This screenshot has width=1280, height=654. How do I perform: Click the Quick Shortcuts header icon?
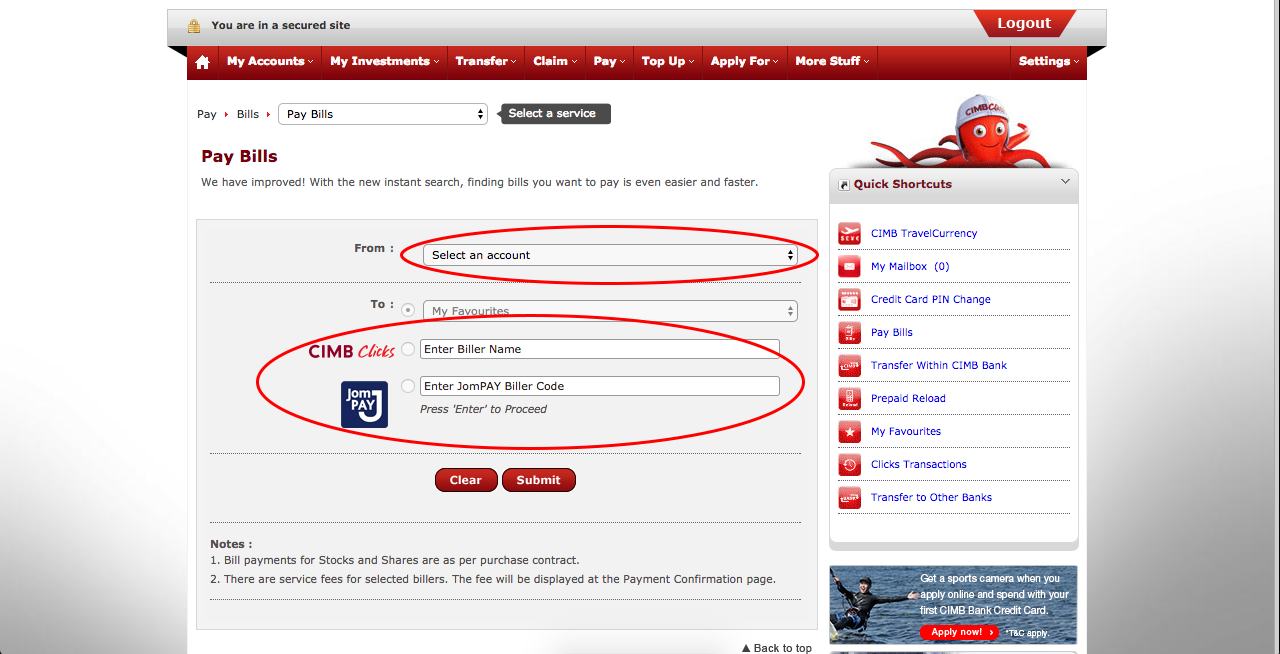coord(844,185)
